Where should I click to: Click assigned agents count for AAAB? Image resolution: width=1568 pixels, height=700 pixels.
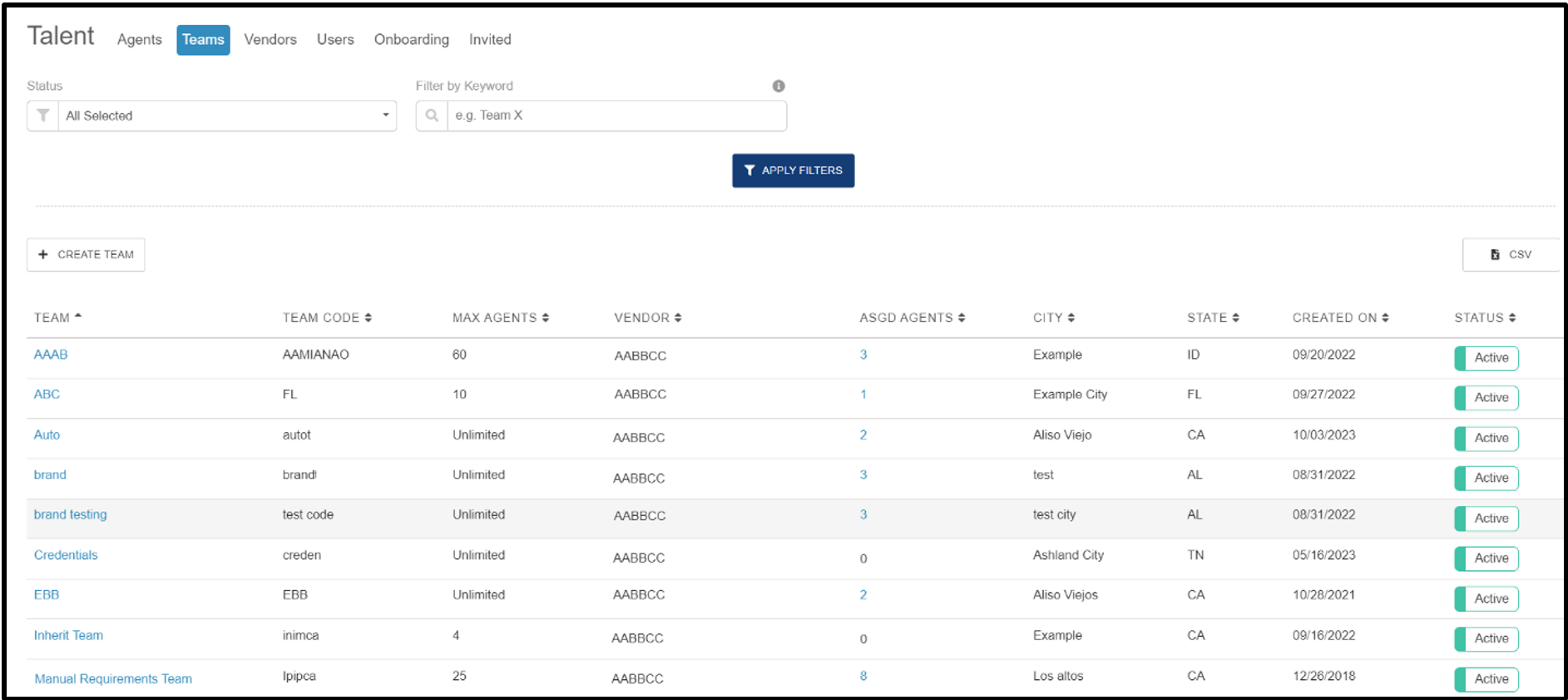tap(863, 355)
